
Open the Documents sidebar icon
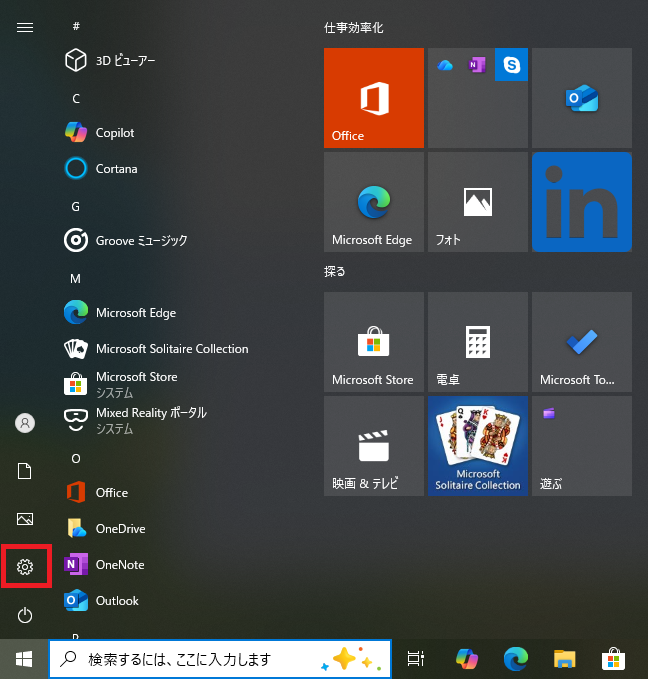coord(25,471)
